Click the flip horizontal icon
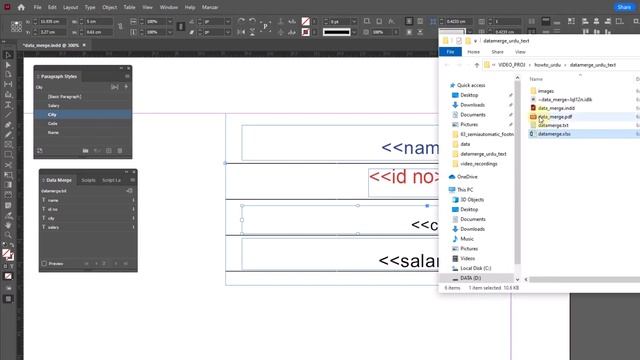Screen dimensions: 640x360 tap(241, 32)
